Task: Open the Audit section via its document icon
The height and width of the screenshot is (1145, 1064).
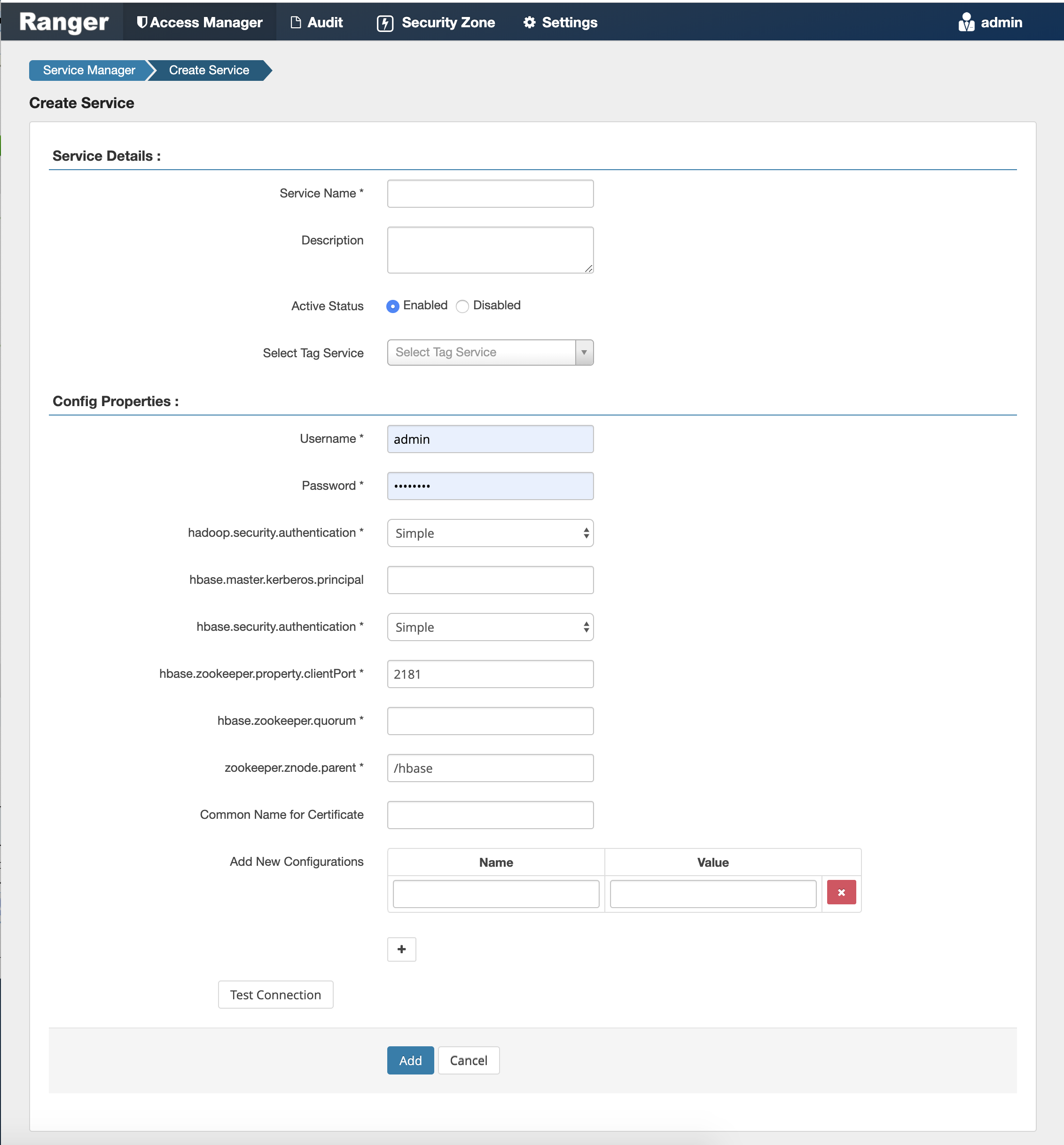Action: click(x=295, y=23)
